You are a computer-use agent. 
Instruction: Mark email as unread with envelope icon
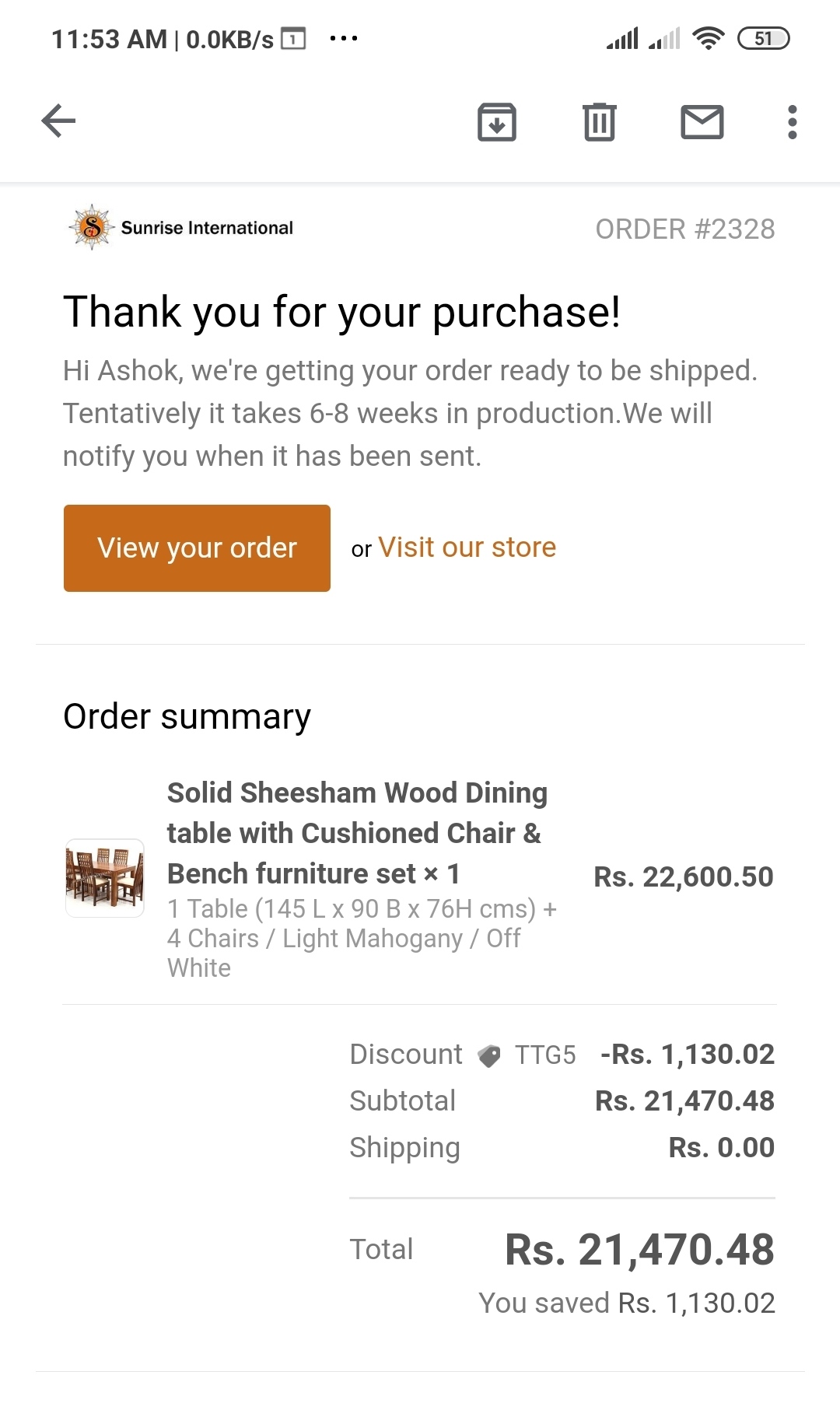[702, 122]
